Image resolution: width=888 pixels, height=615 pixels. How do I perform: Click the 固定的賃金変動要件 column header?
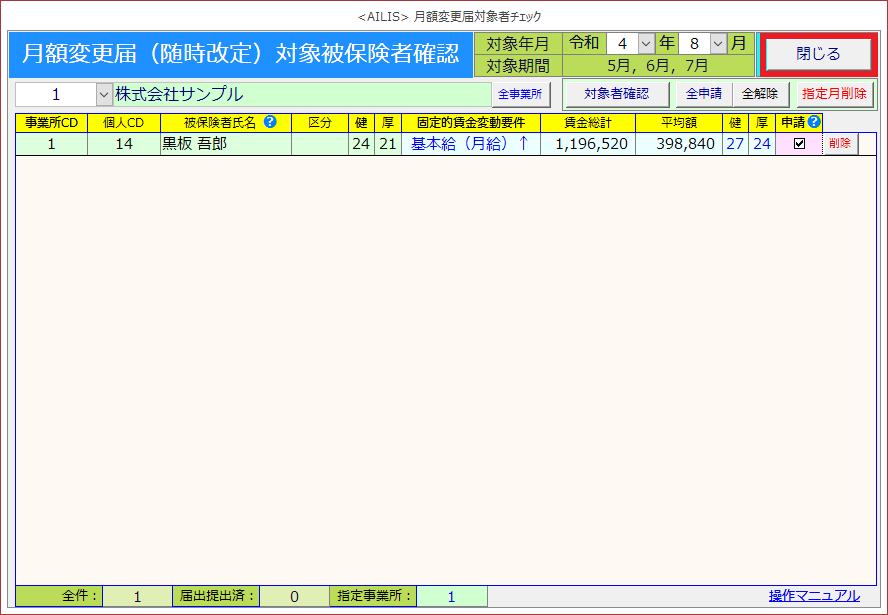(470, 123)
